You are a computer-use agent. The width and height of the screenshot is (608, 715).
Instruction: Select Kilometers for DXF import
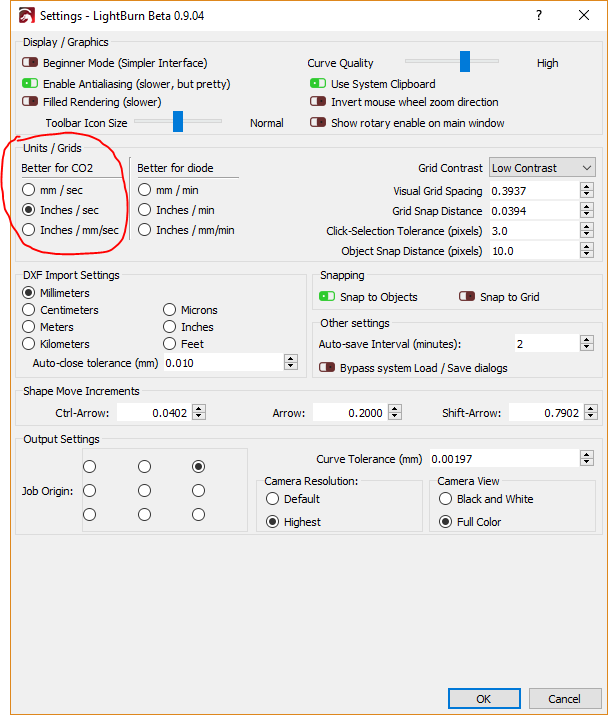[29, 343]
